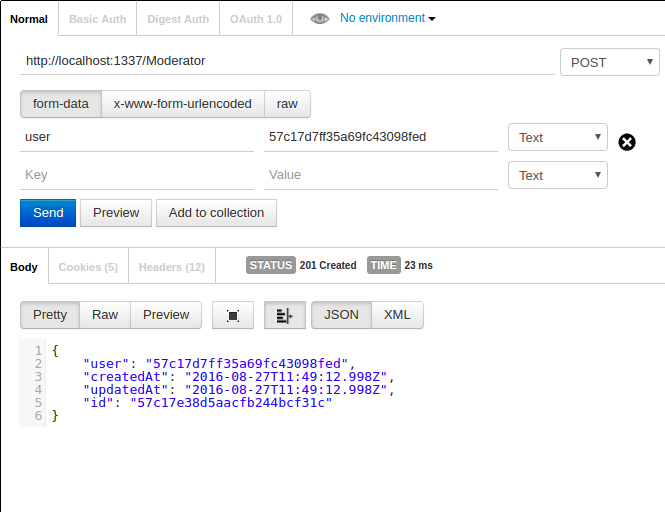Show the Raw response view
Viewport: 665px width, 512px height.
coord(105,315)
